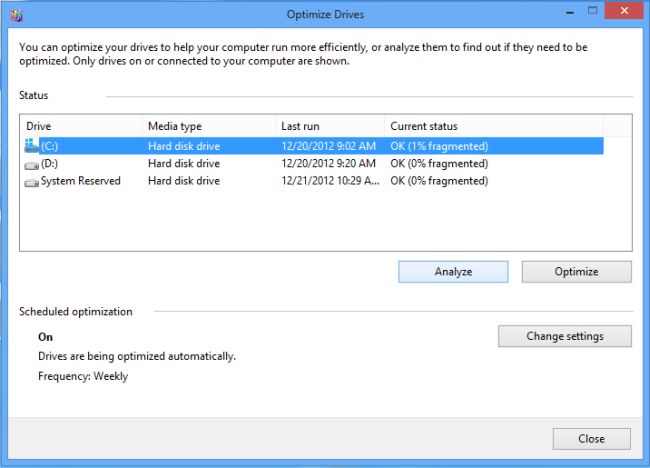Click OK (0% fragmented) status in D: row
This screenshot has height=468, width=650.
(439, 164)
